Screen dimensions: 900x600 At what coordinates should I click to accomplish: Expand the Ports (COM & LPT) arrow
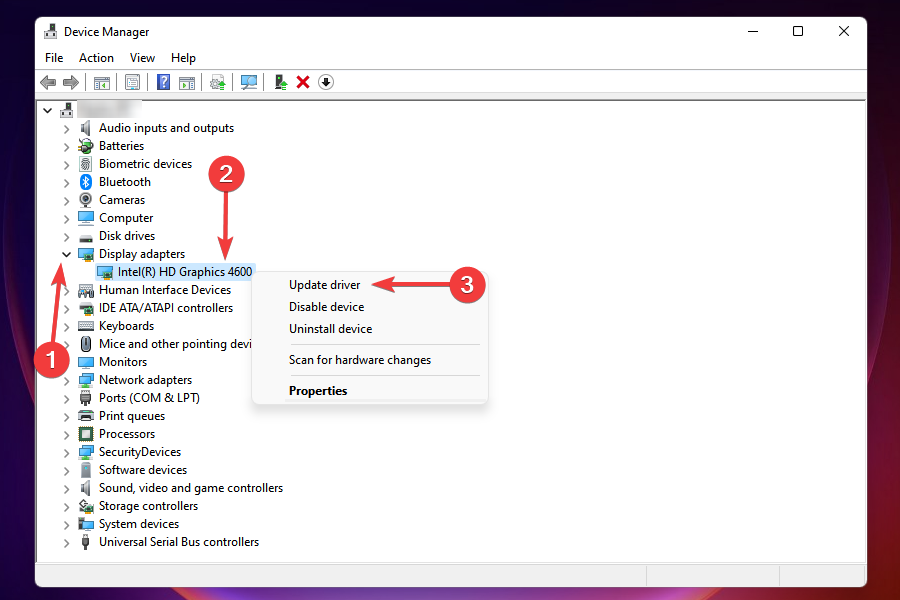click(67, 398)
